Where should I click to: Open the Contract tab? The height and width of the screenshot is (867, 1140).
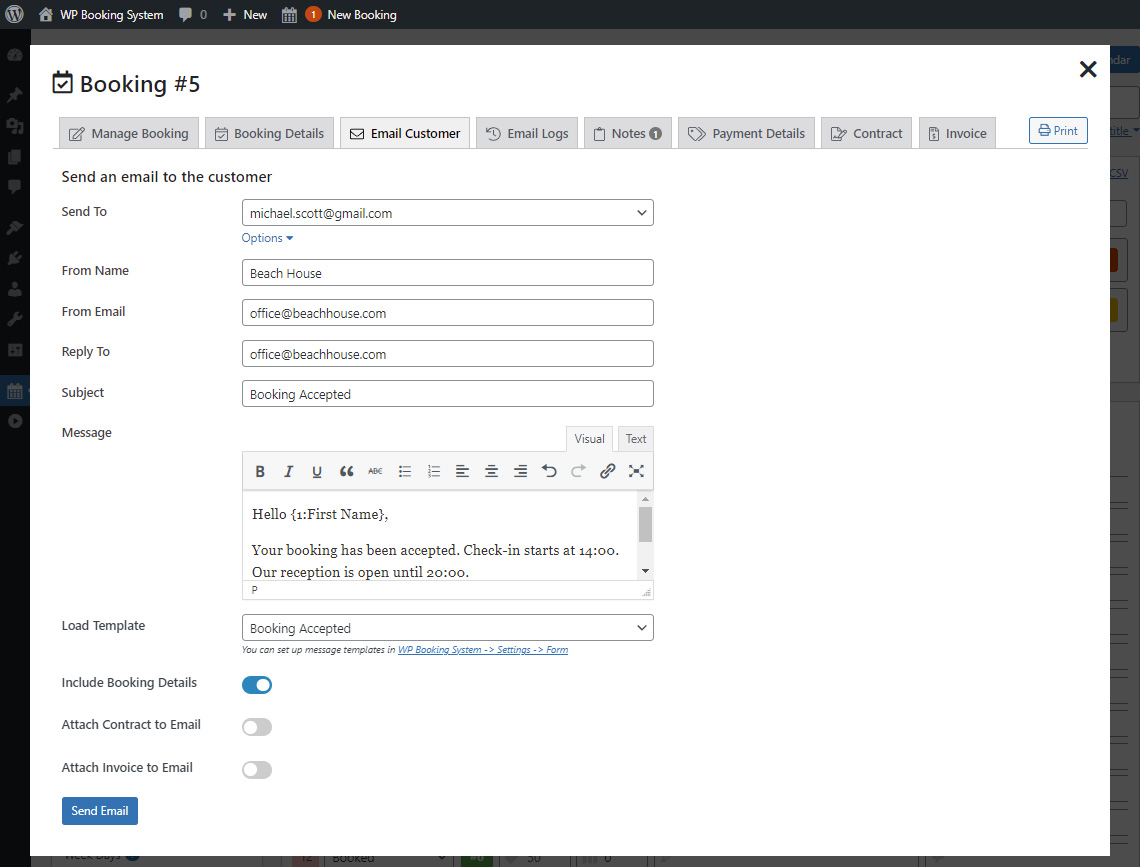click(866, 133)
